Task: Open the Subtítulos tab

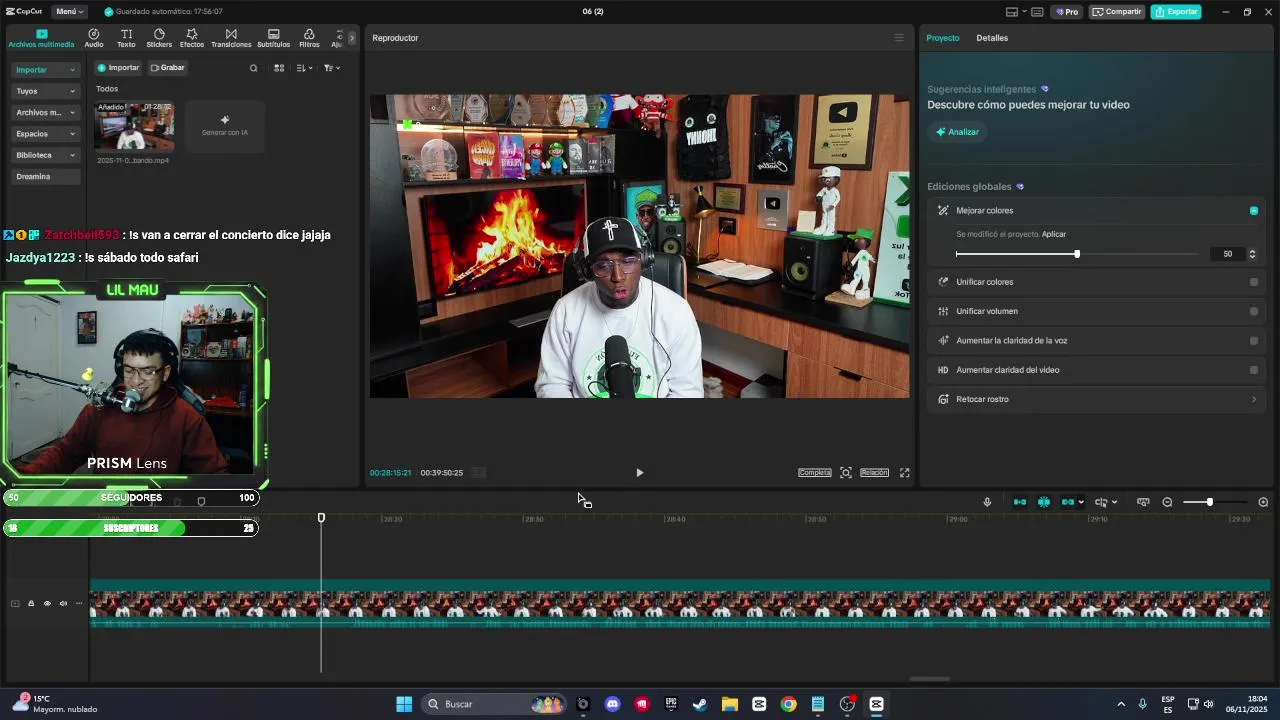Action: pyautogui.click(x=273, y=38)
